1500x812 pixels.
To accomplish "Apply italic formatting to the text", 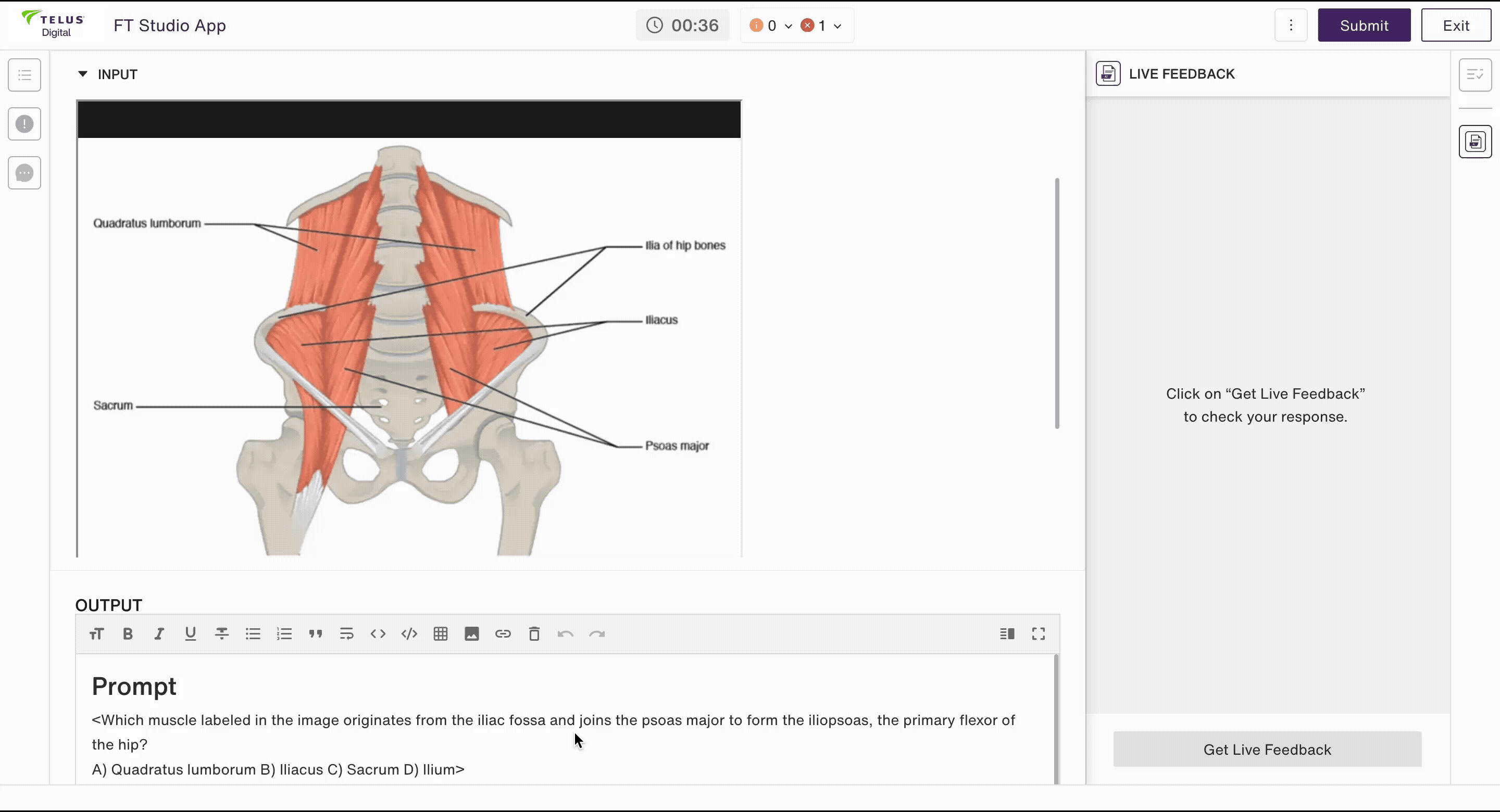I will click(x=158, y=634).
